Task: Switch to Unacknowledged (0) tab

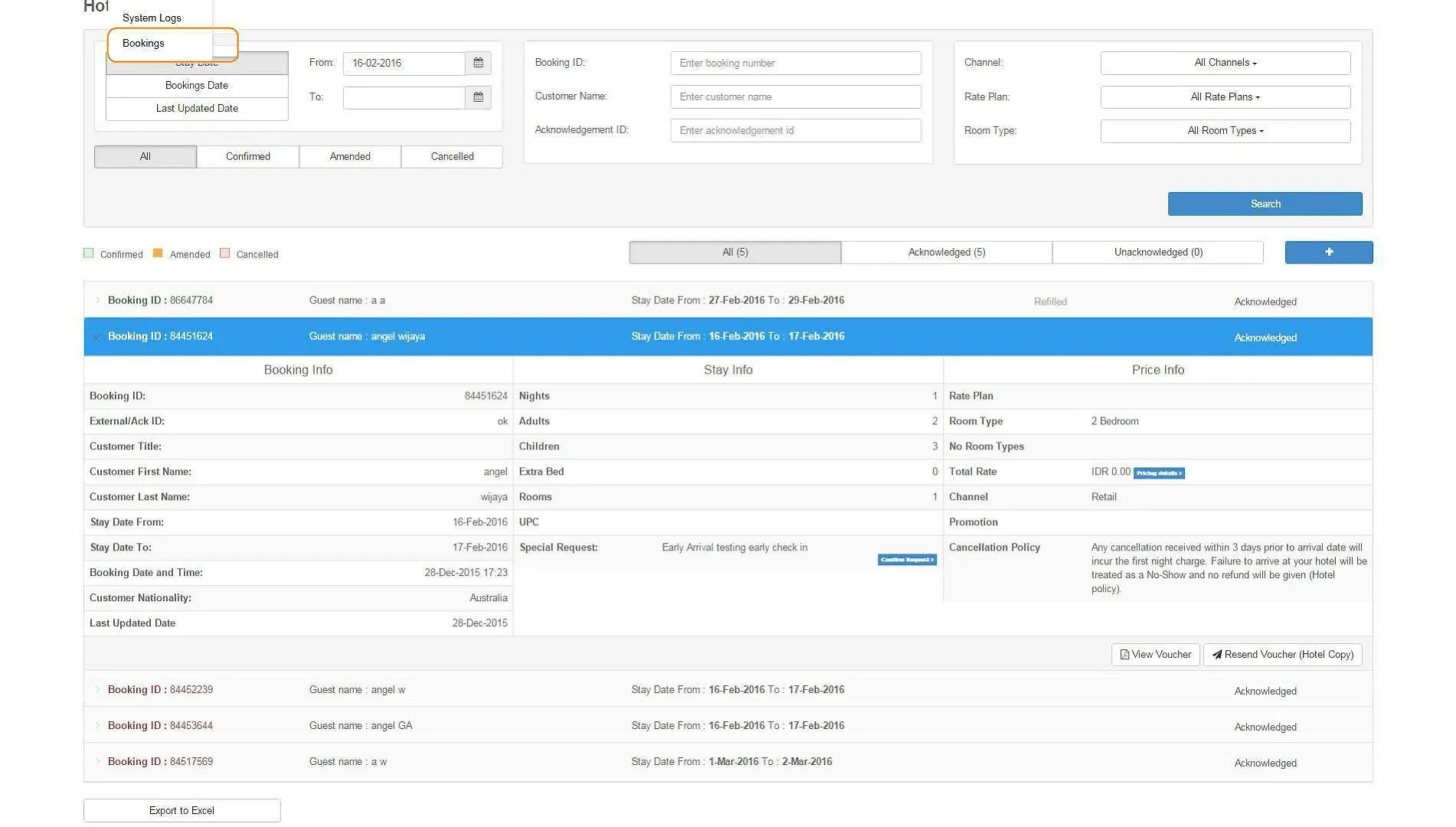Action: pyautogui.click(x=1158, y=252)
